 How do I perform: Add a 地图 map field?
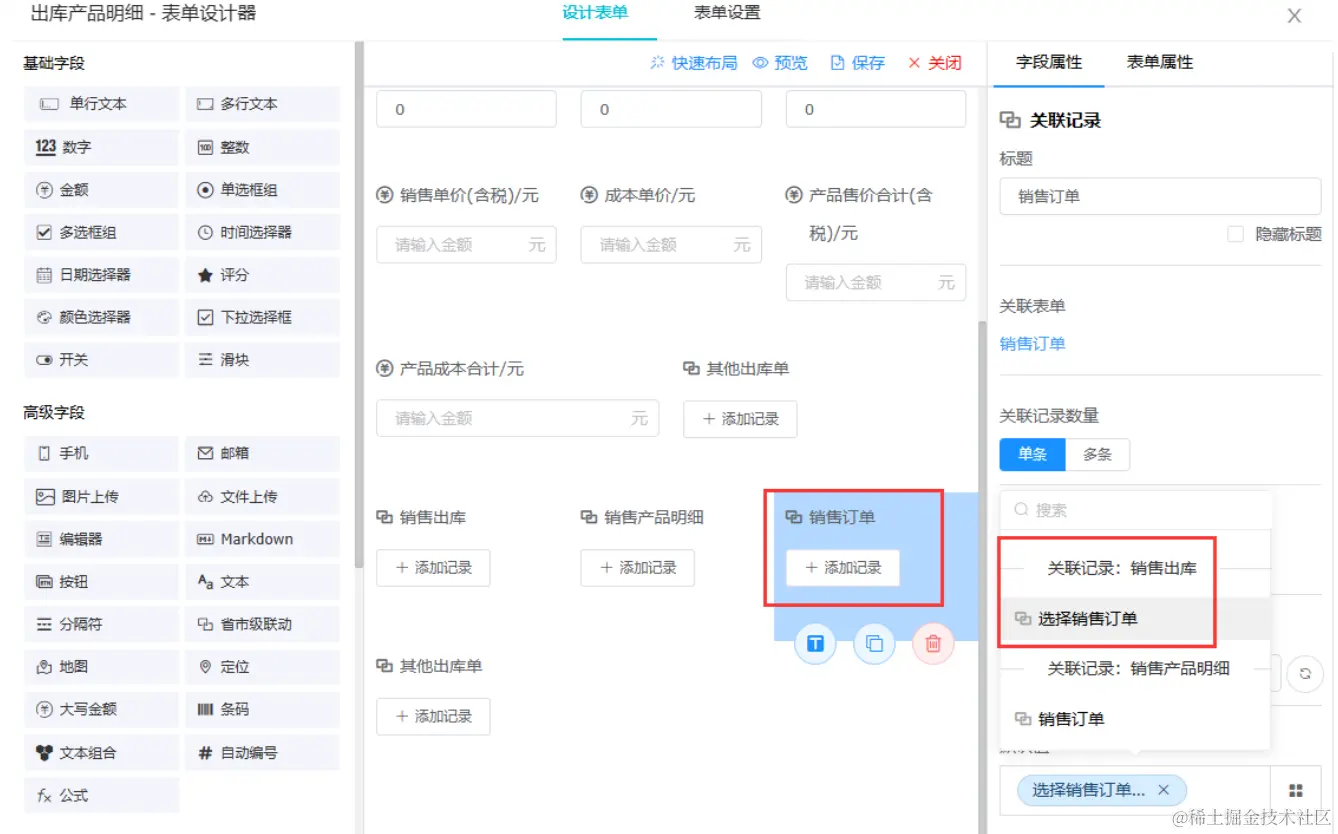[101, 667]
